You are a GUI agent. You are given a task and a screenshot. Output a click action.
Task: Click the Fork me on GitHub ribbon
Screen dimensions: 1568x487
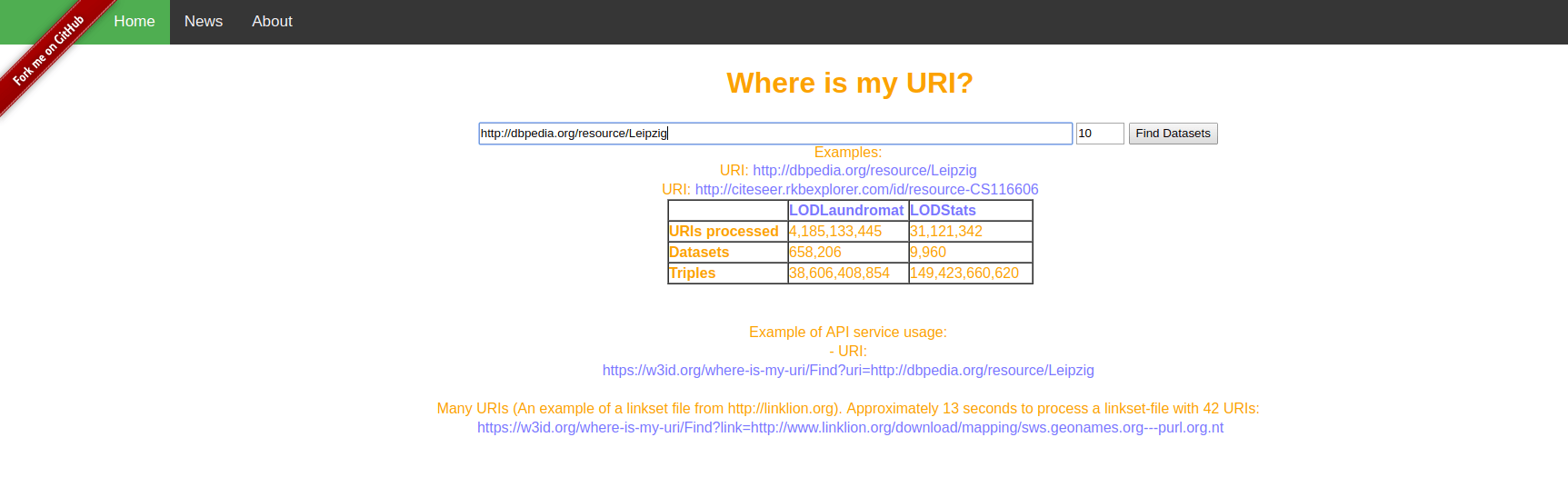[47, 51]
